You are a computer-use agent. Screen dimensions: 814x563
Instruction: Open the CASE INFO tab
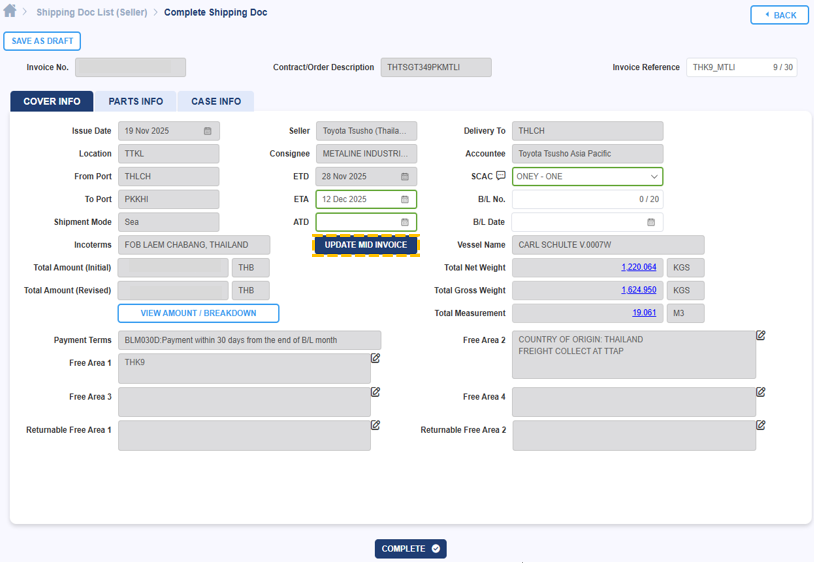(216, 102)
